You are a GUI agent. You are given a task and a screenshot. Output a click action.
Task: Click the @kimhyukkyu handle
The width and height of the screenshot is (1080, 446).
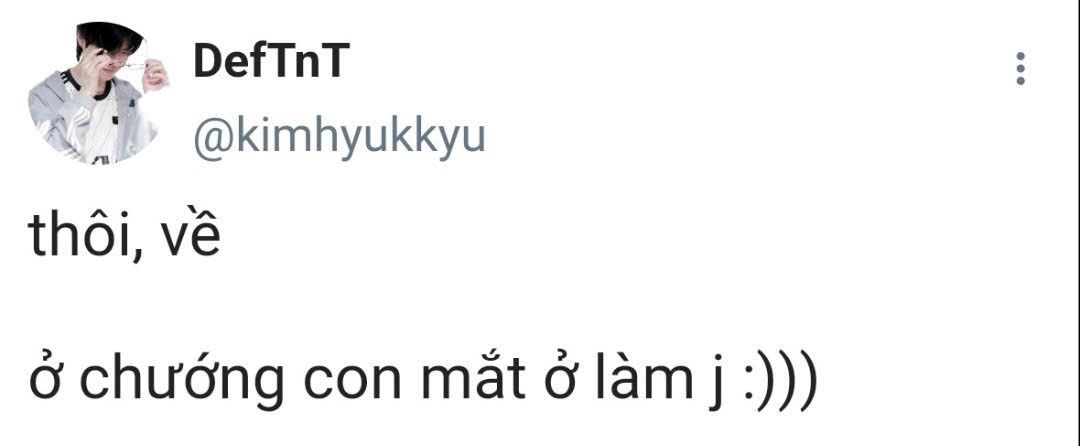[x=339, y=136]
